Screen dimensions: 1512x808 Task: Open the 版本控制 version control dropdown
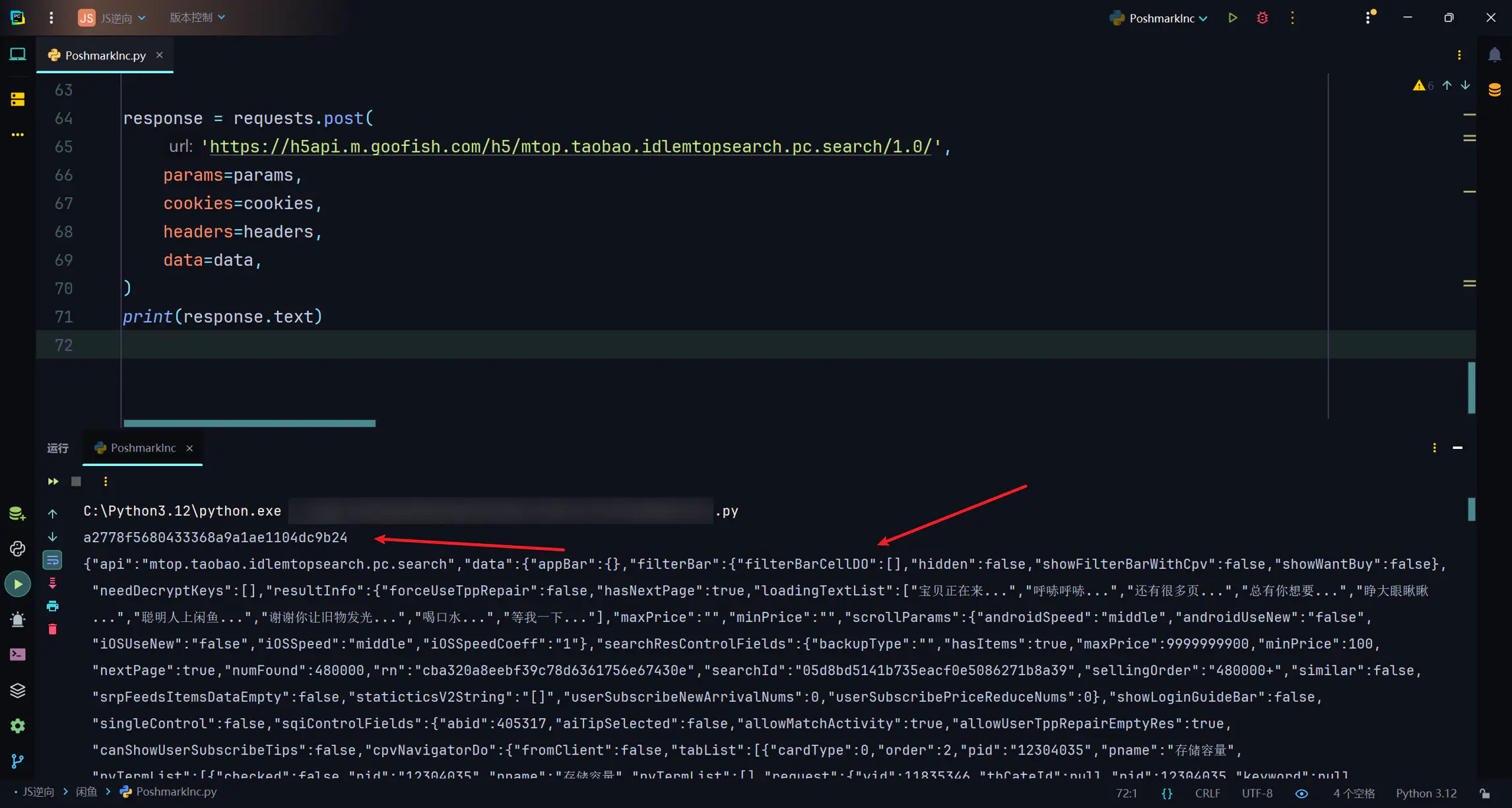point(197,17)
